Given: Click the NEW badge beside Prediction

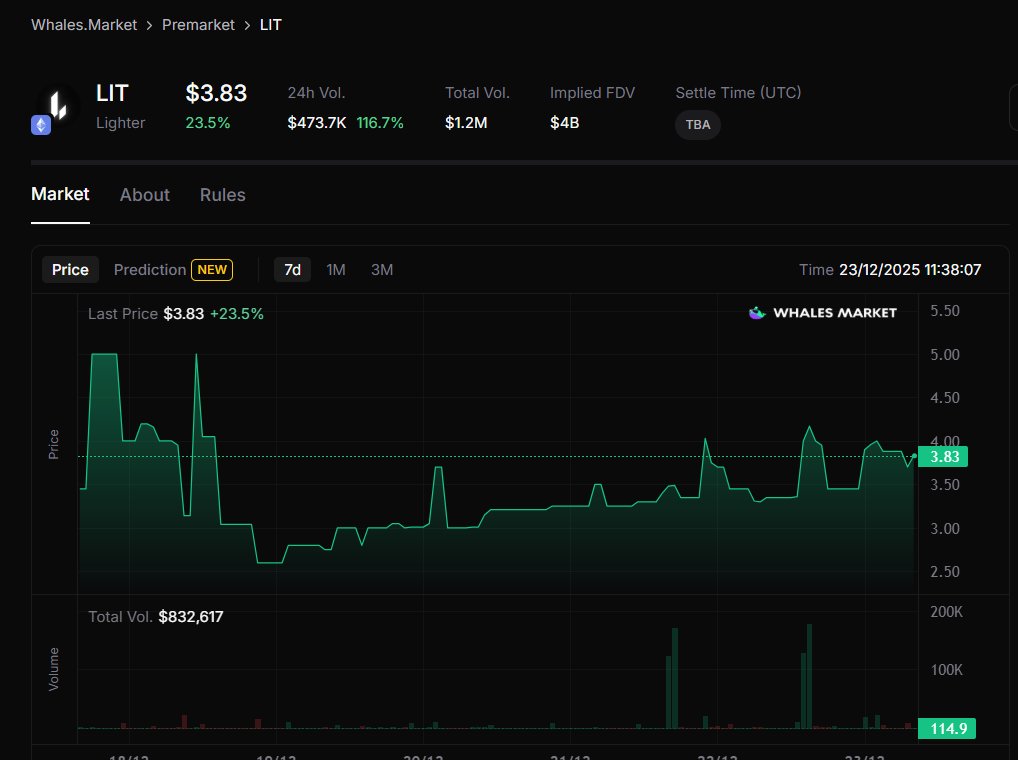Looking at the screenshot, I should click(212, 269).
